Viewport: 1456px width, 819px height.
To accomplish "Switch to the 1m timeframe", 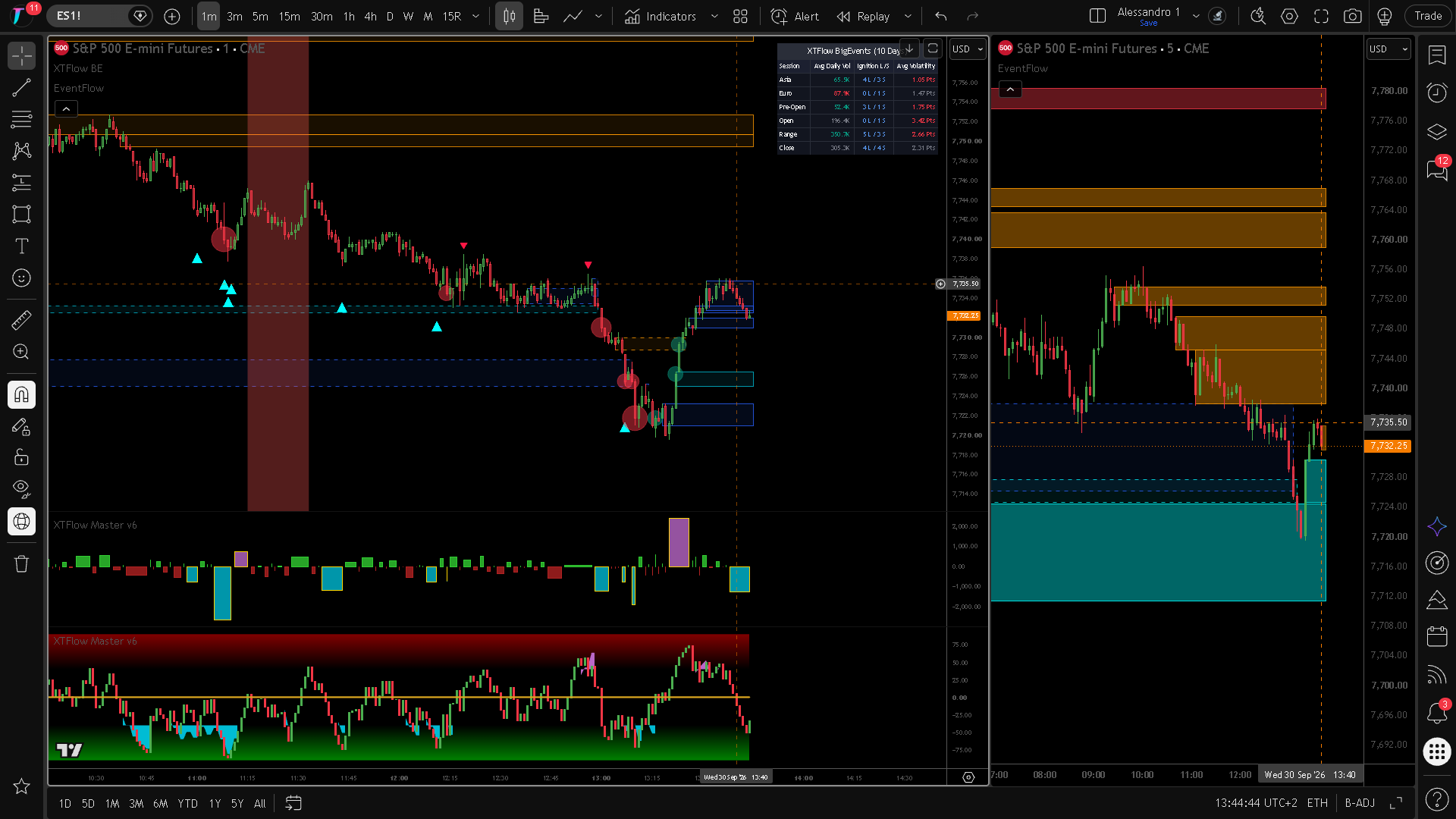I will (x=209, y=16).
